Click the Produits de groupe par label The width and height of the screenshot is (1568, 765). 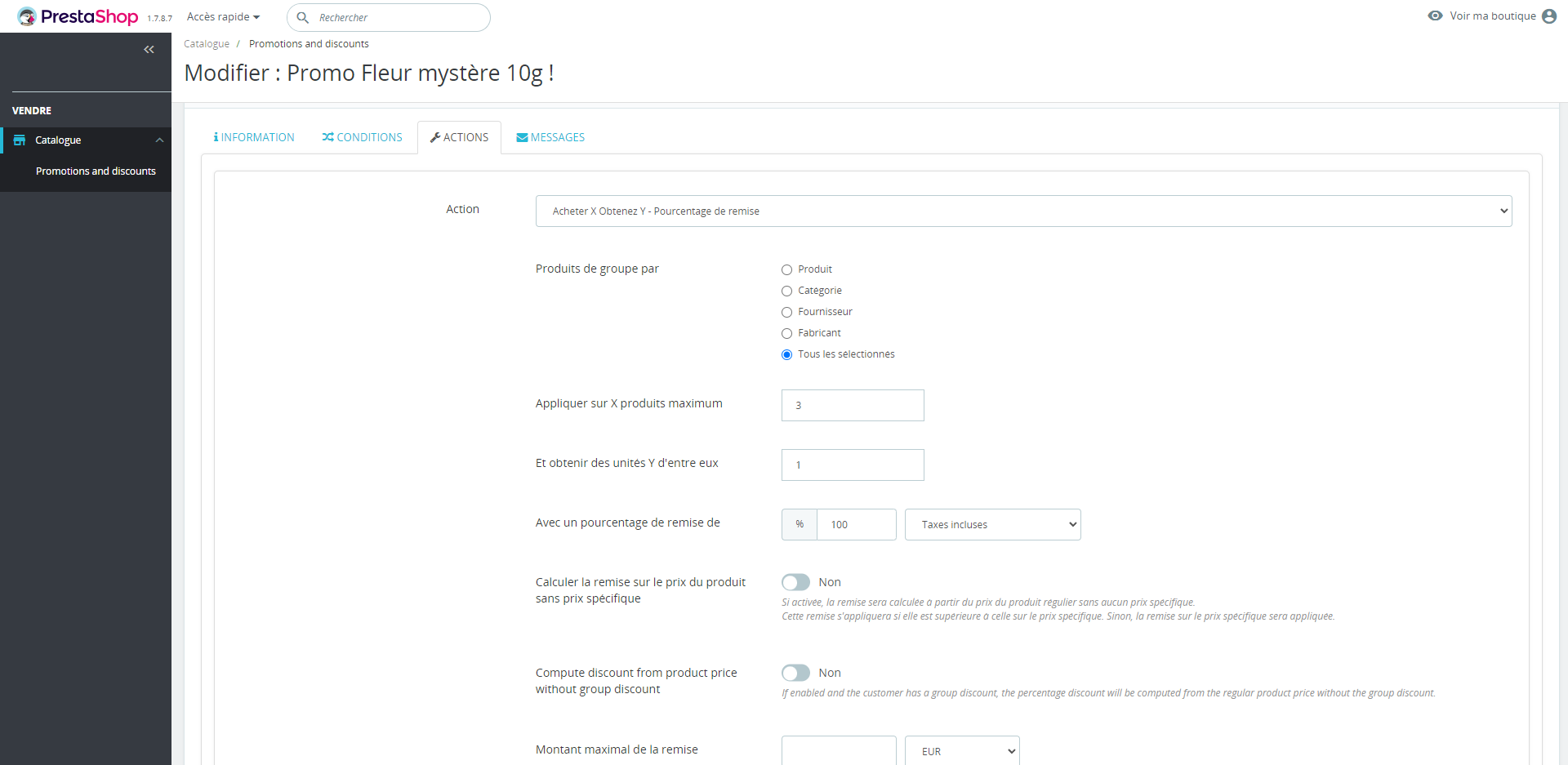[597, 269]
